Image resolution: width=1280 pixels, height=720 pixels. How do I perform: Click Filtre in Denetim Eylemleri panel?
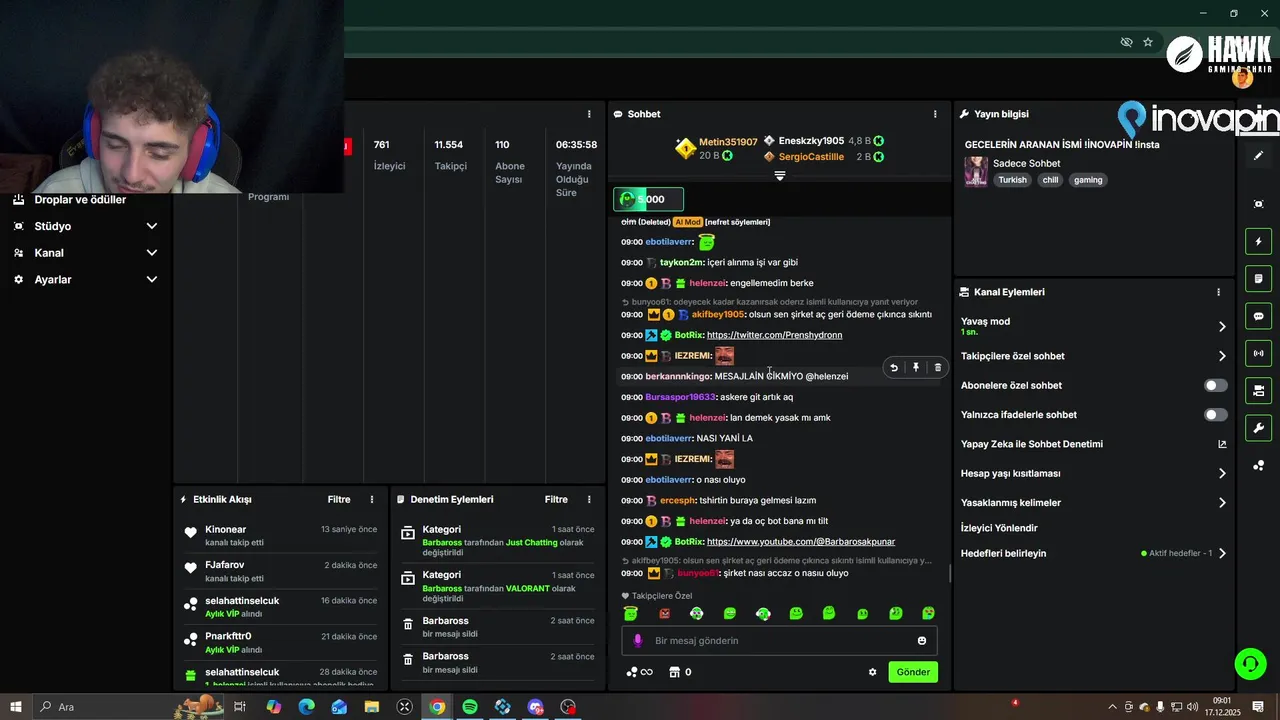[x=556, y=499]
